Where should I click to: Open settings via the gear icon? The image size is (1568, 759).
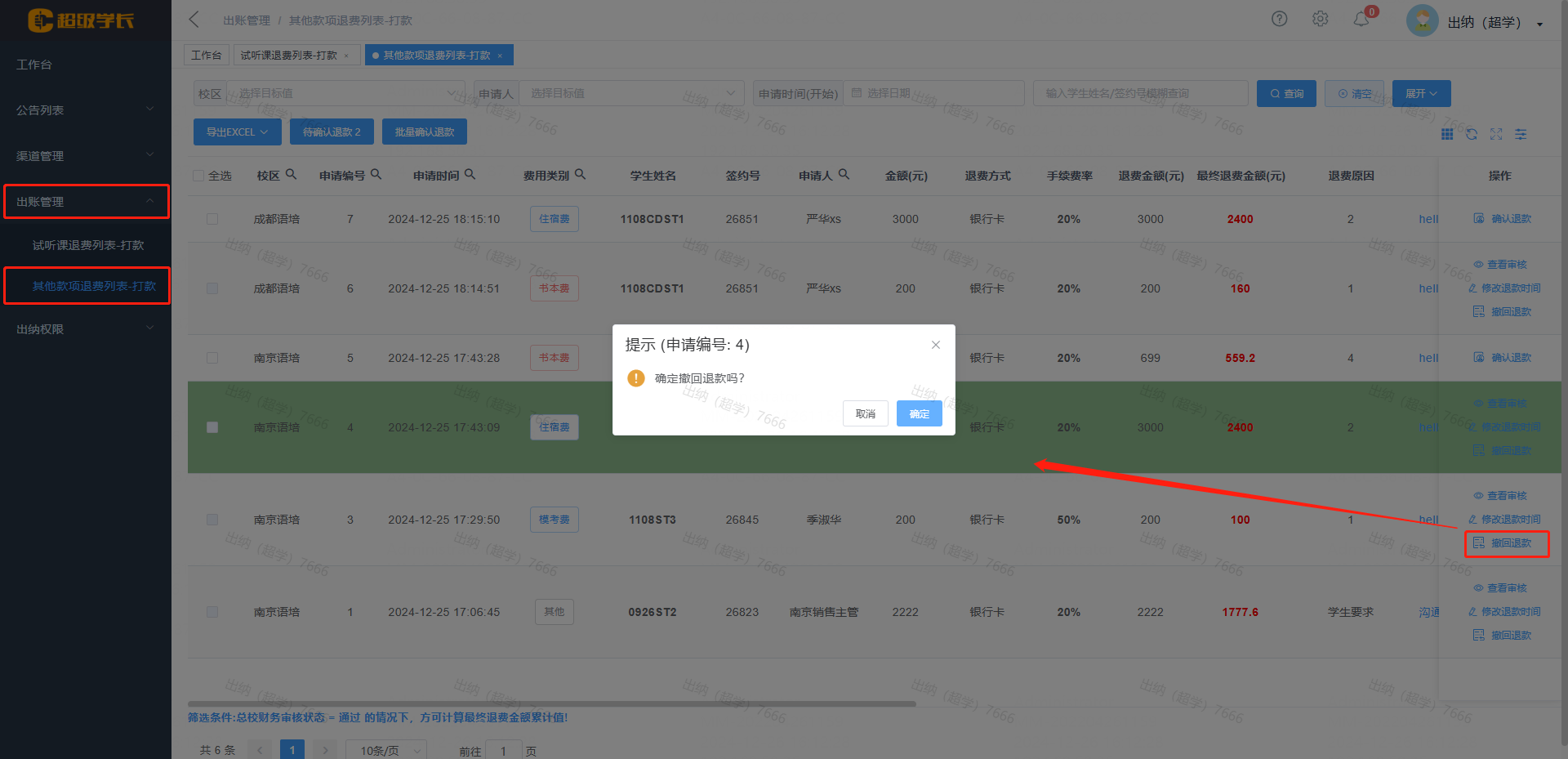[1320, 19]
